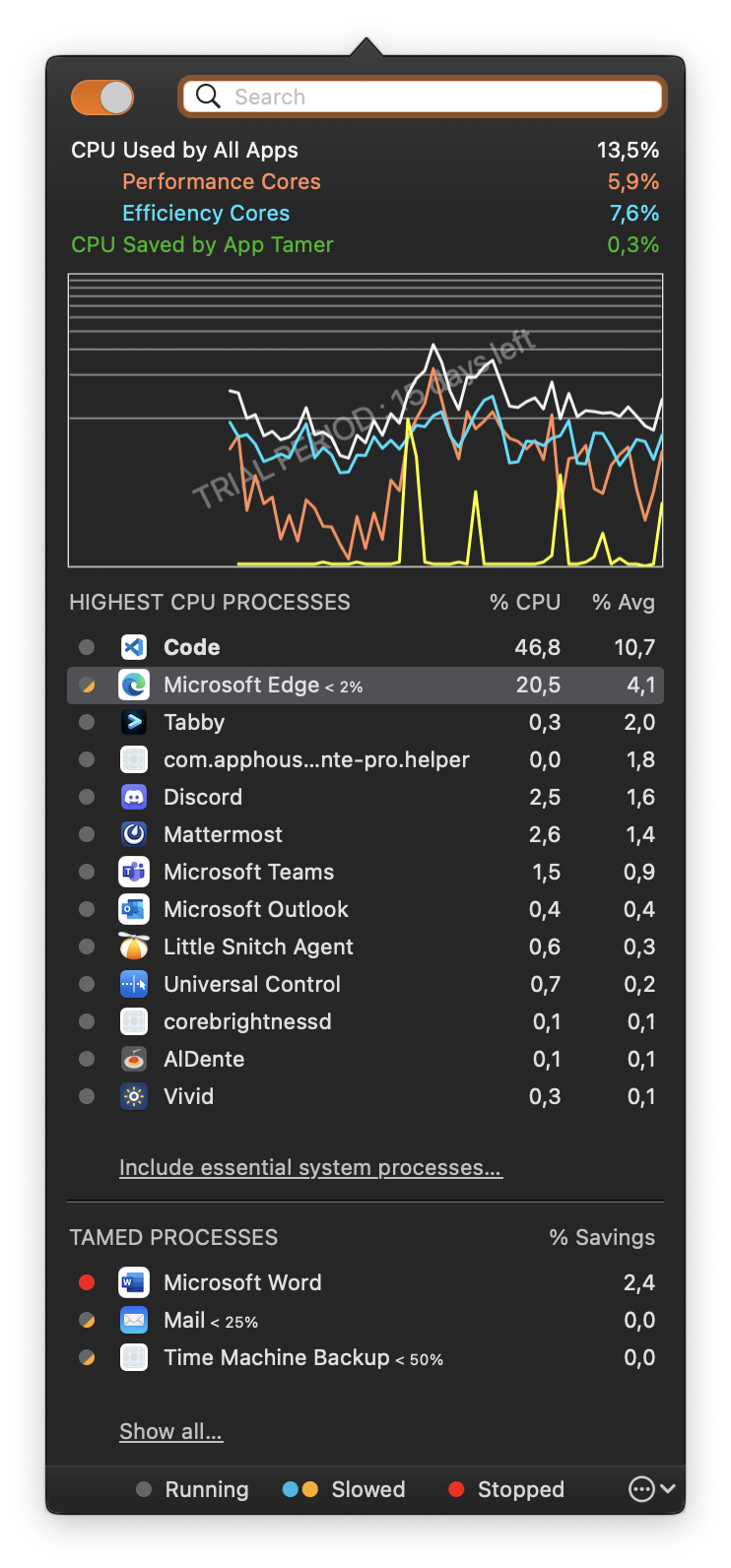This screenshot has width=731, height=1568.
Task: Click the Microsoft Edge icon
Action: coord(134,685)
